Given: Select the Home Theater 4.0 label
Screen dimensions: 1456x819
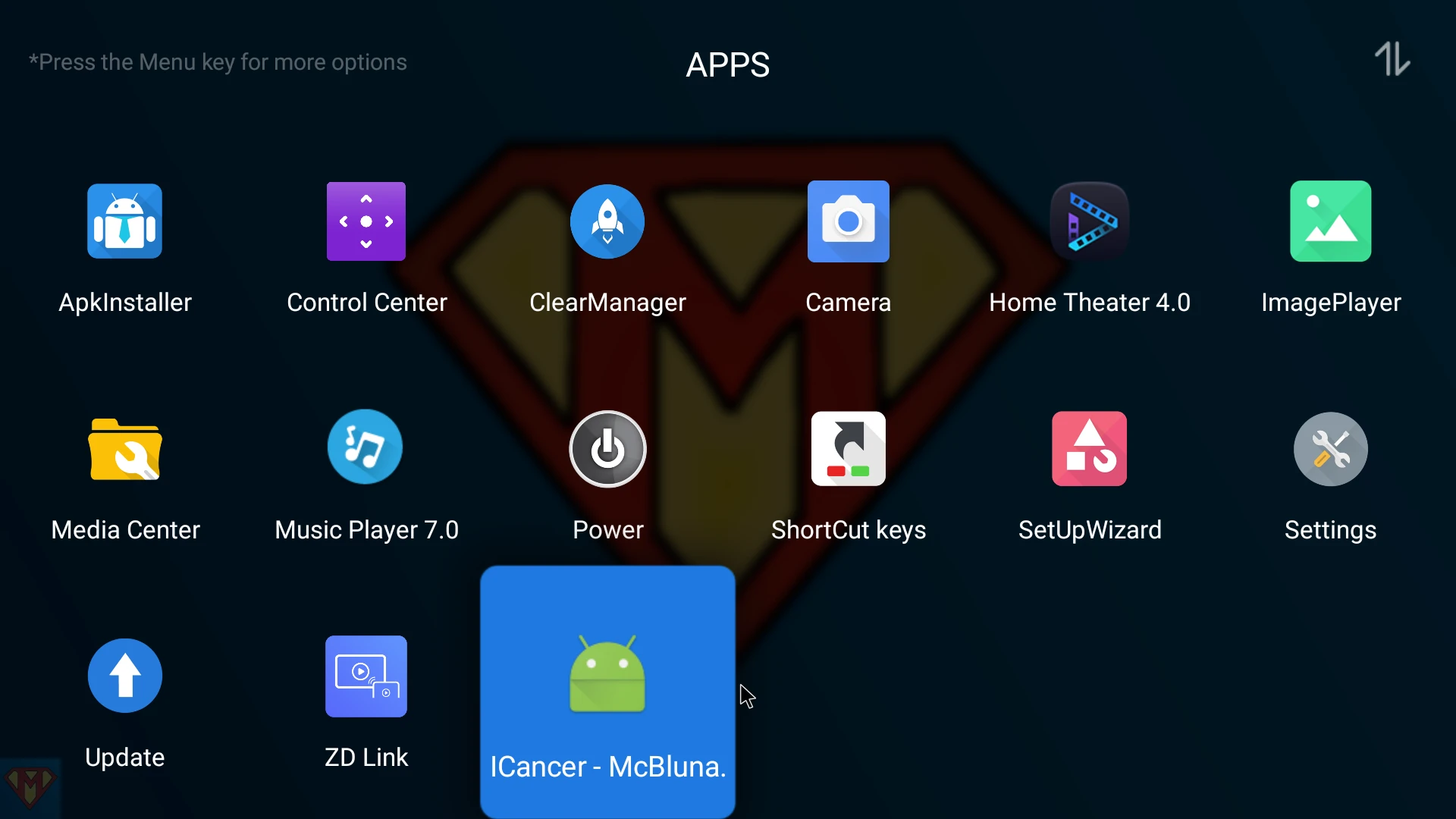Looking at the screenshot, I should pyautogui.click(x=1090, y=303).
